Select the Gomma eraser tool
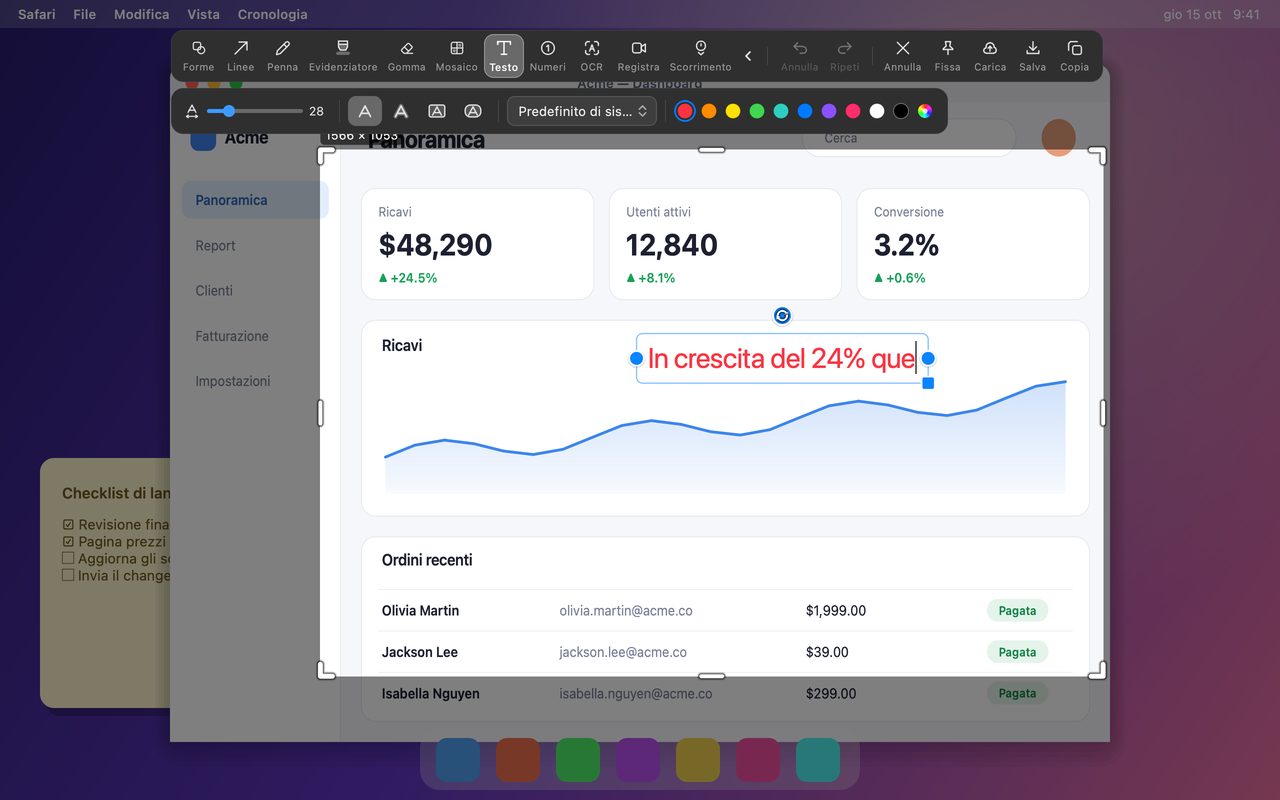The height and width of the screenshot is (800, 1280). 406,56
